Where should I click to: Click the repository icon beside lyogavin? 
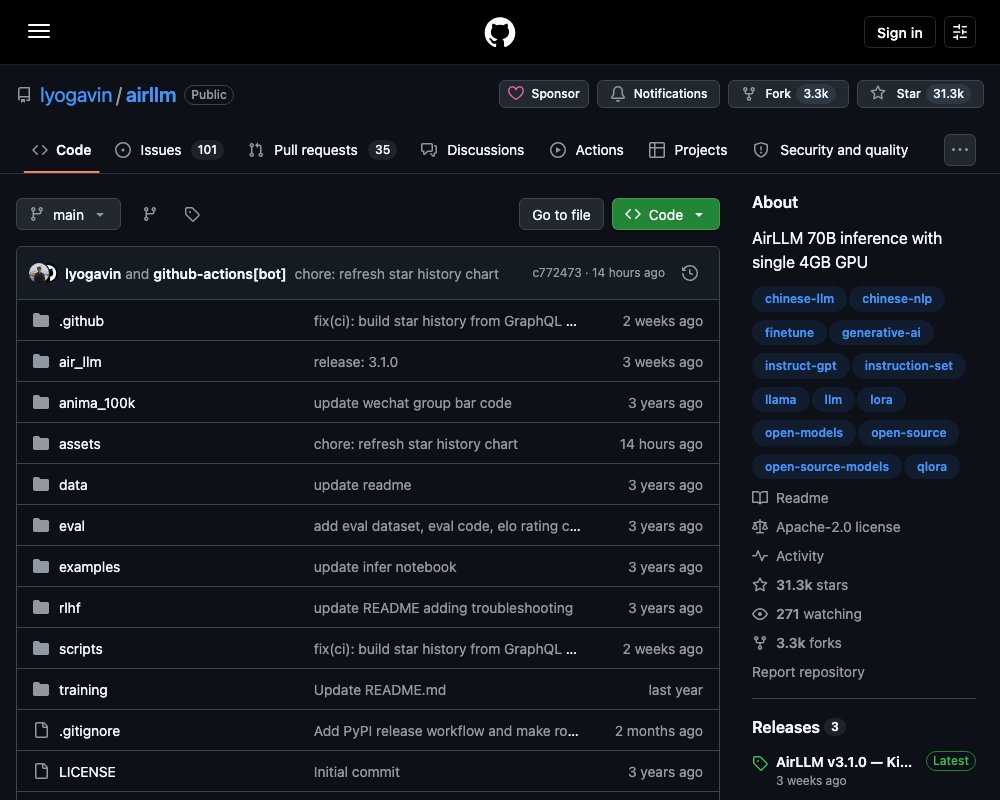(x=24, y=95)
